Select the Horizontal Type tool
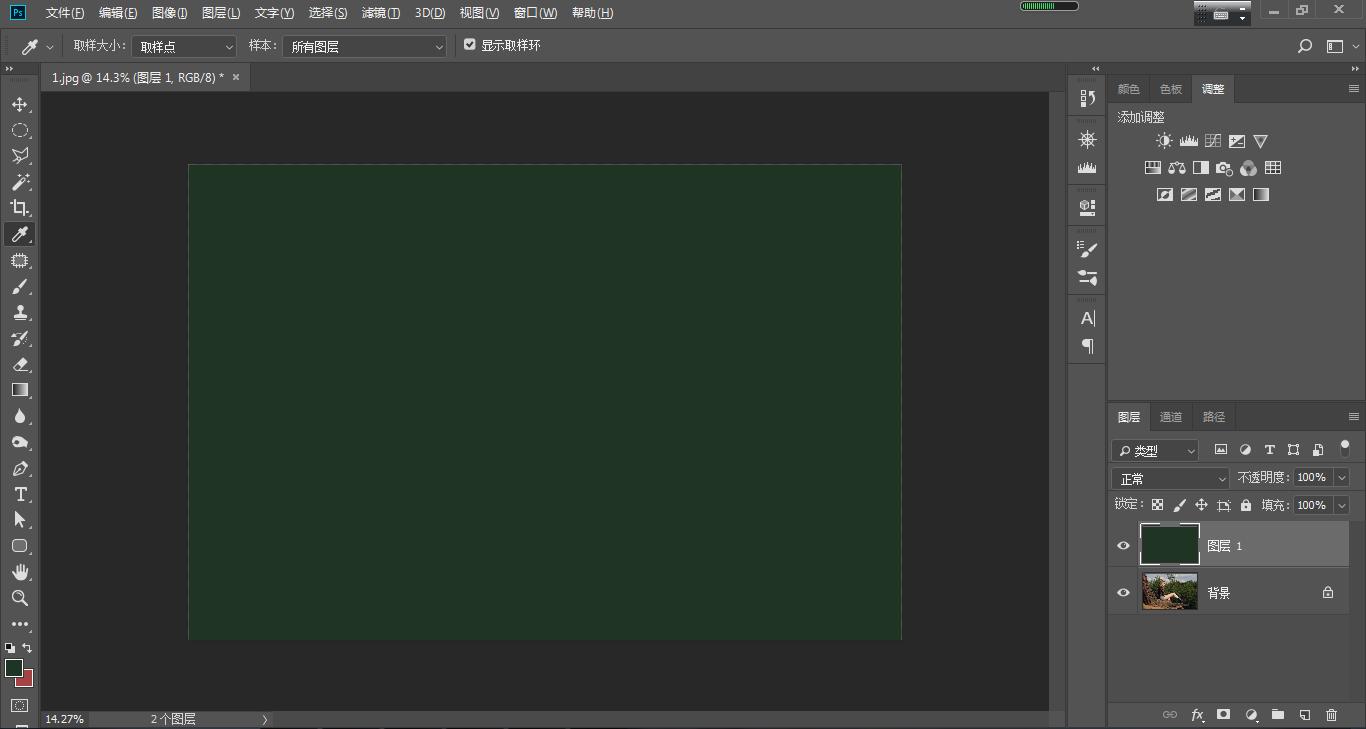 coord(19,494)
